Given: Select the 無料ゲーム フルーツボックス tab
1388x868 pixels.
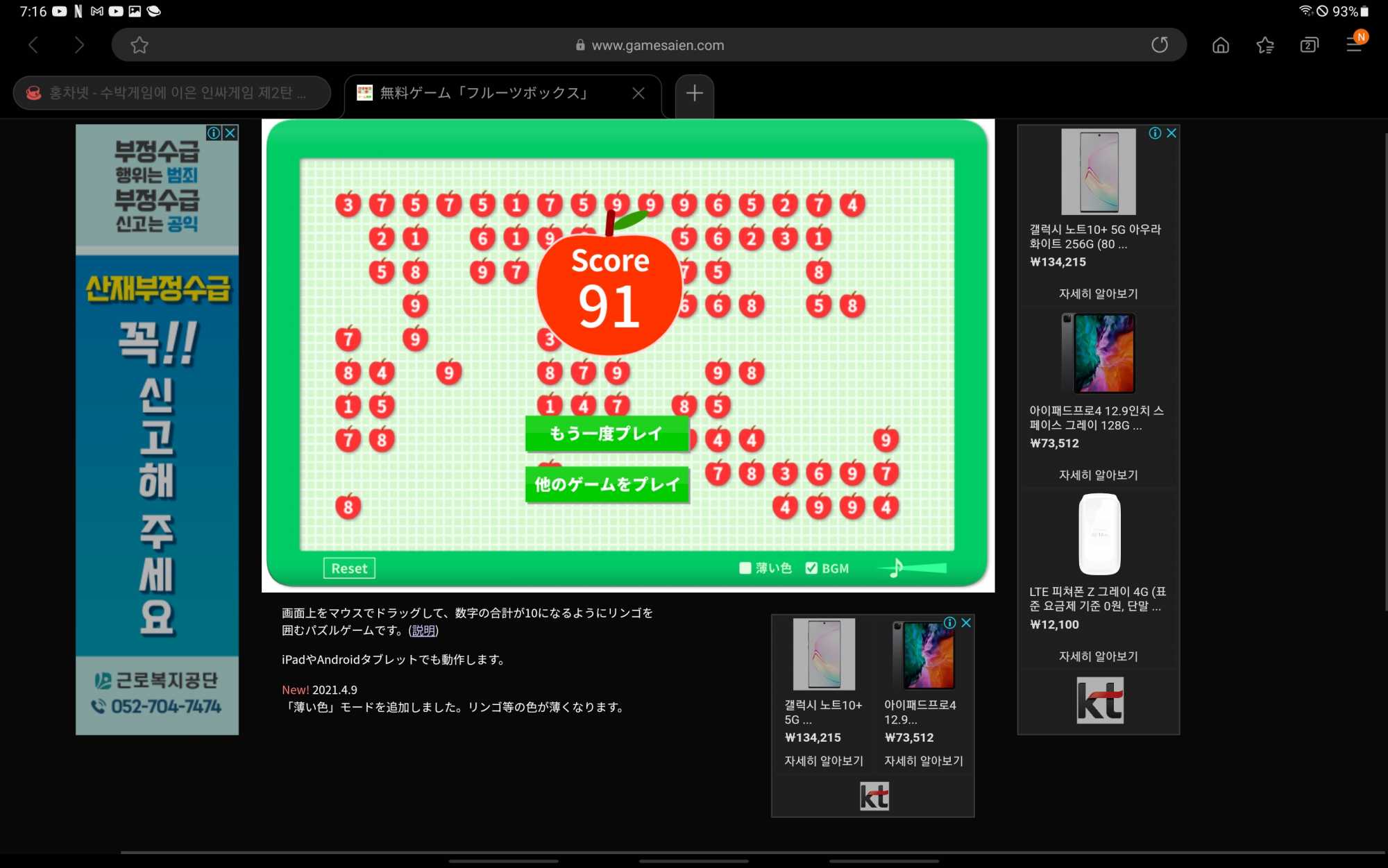Looking at the screenshot, I should coord(484,93).
